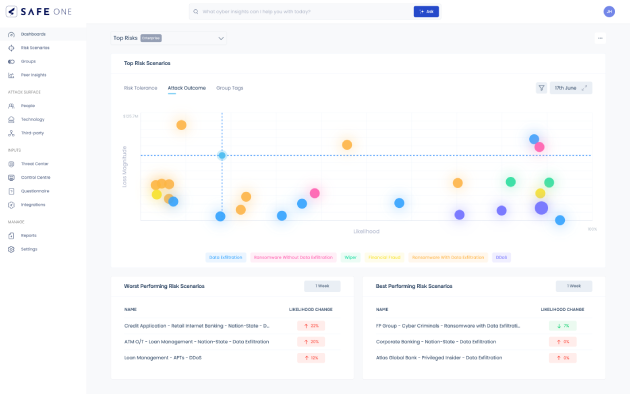The height and width of the screenshot is (394, 630).
Task: Open the 1 Week selector for Worst Performing
Action: [322, 286]
